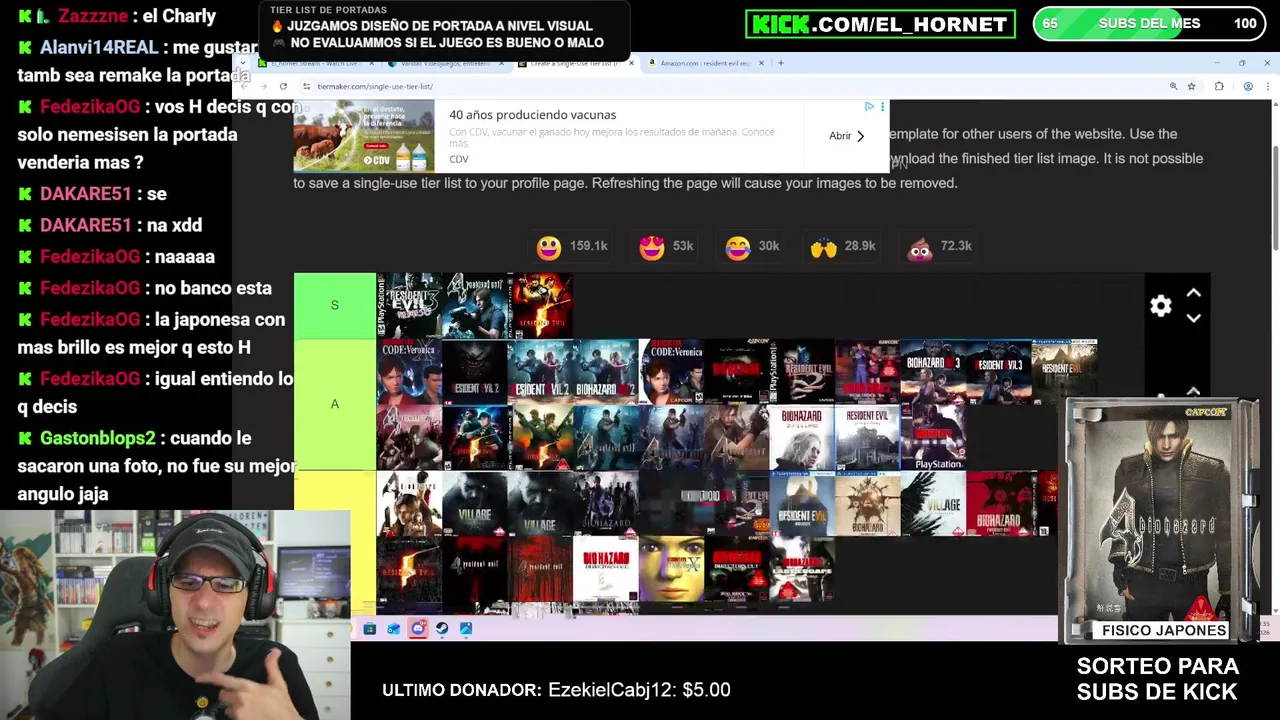Select the first CODE: Veronica cover in A
The width and height of the screenshot is (1280, 720).
point(409,371)
